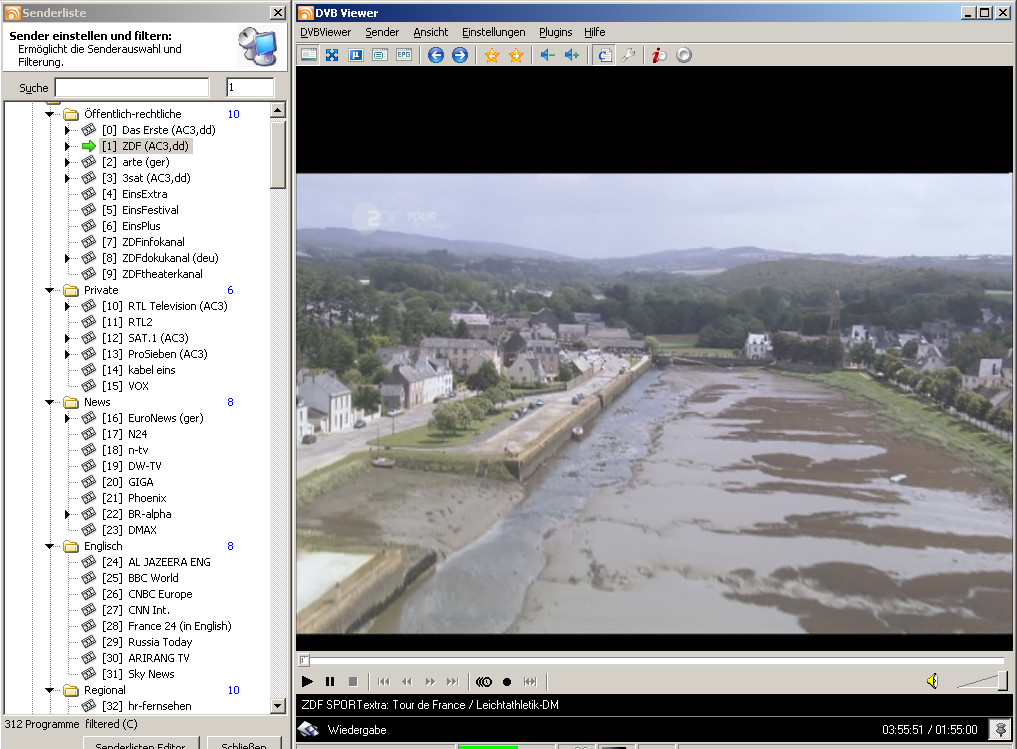Open the EPG program guide icon

404,55
